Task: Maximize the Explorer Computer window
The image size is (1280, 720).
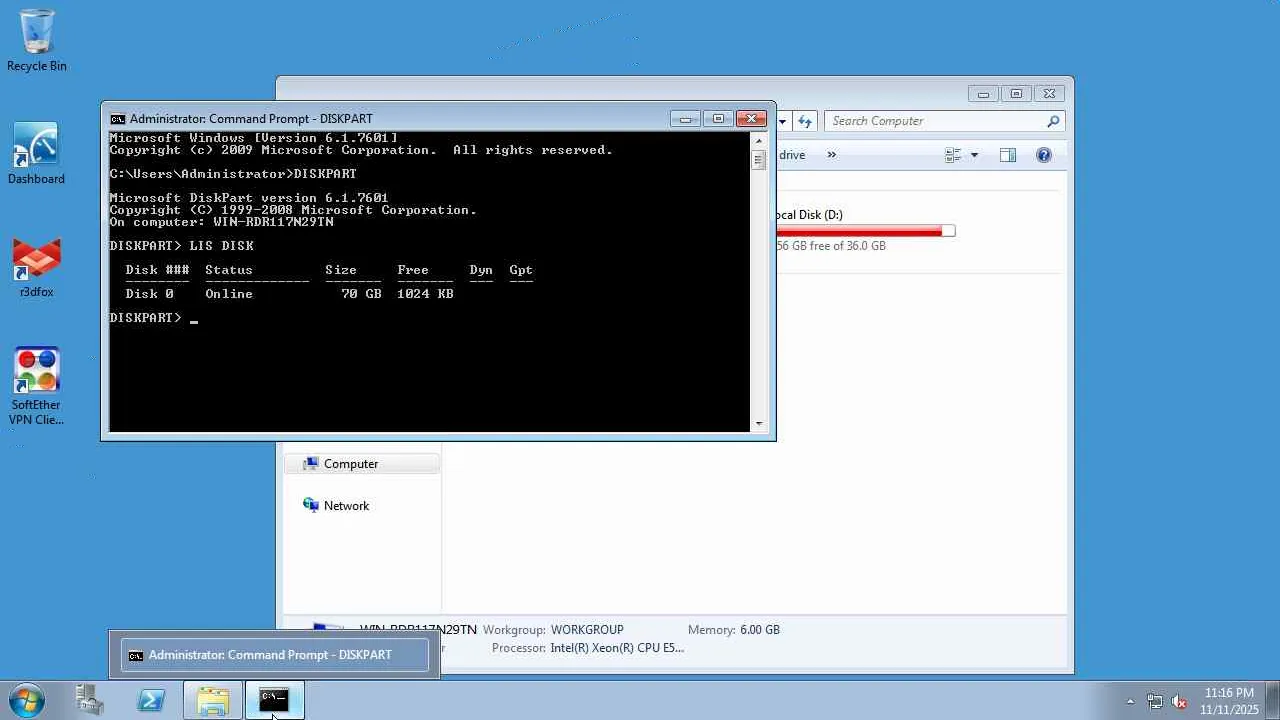Action: [1016, 94]
